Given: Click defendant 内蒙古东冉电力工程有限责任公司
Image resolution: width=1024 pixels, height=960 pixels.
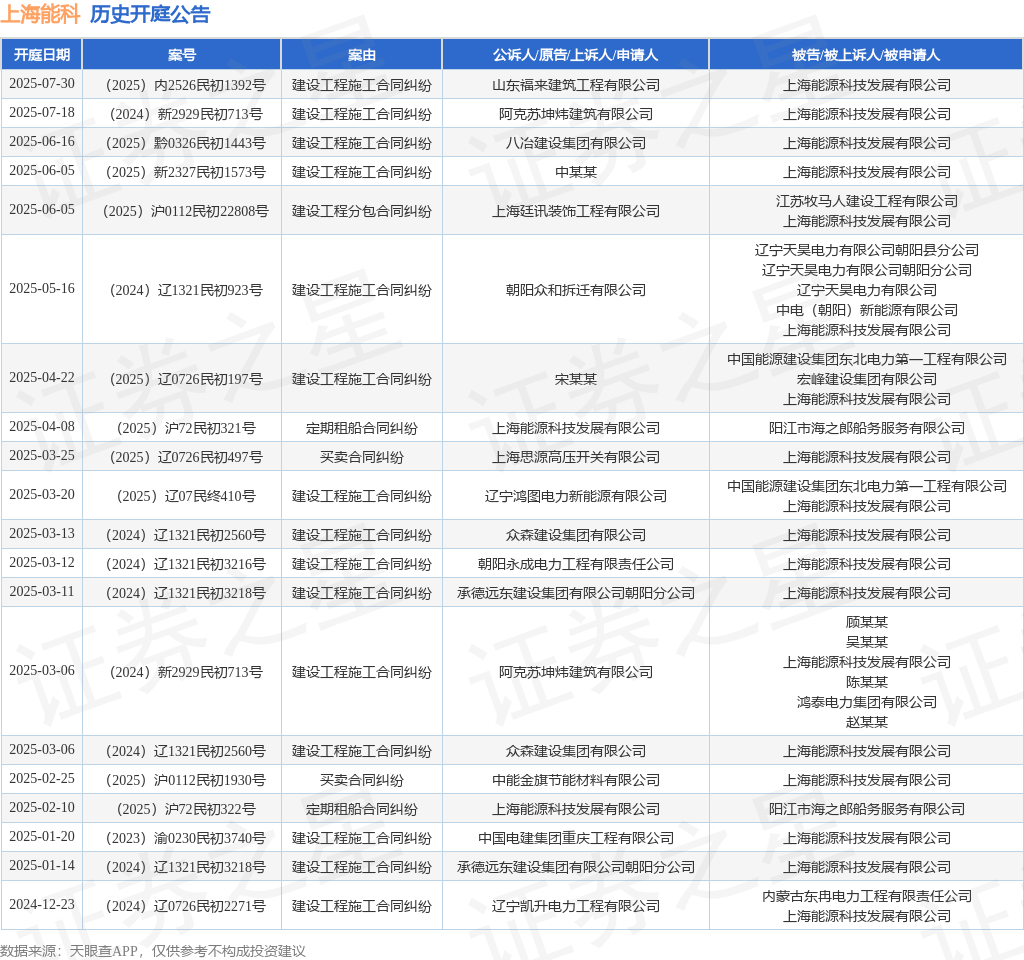Looking at the screenshot, I should (867, 896).
